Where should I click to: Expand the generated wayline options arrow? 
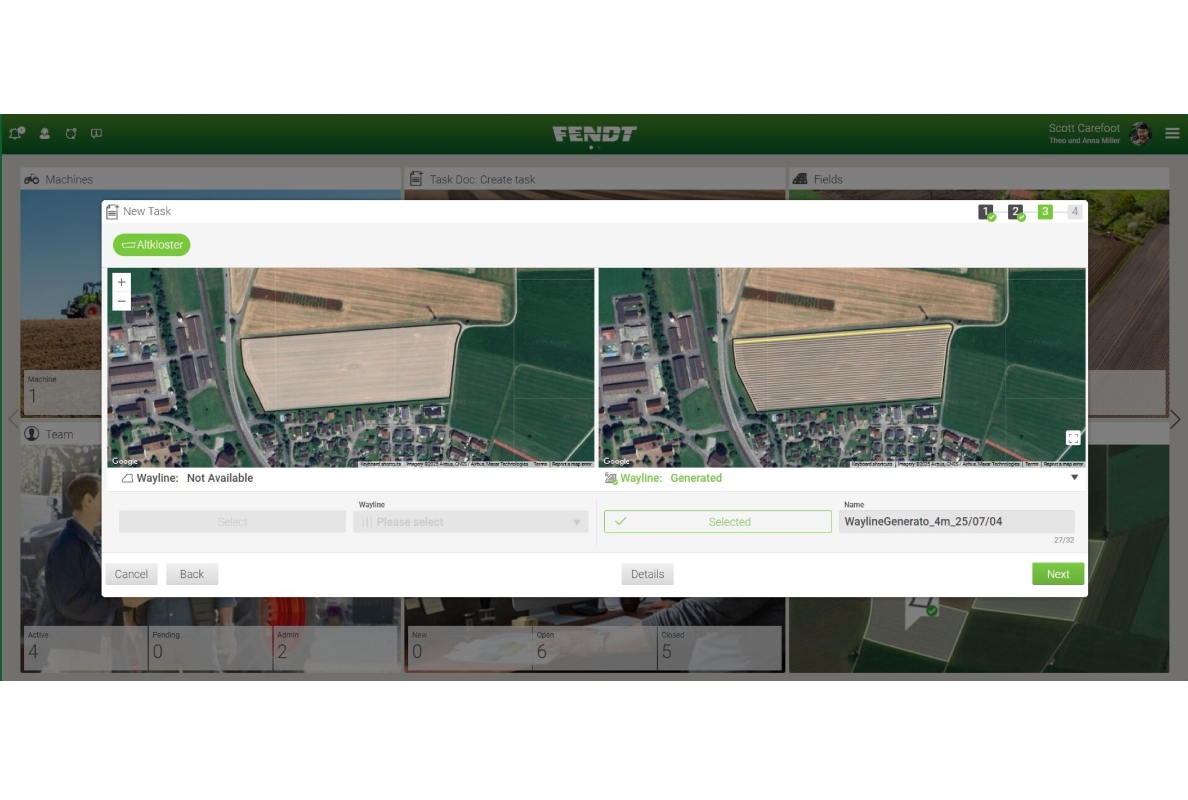[1074, 477]
